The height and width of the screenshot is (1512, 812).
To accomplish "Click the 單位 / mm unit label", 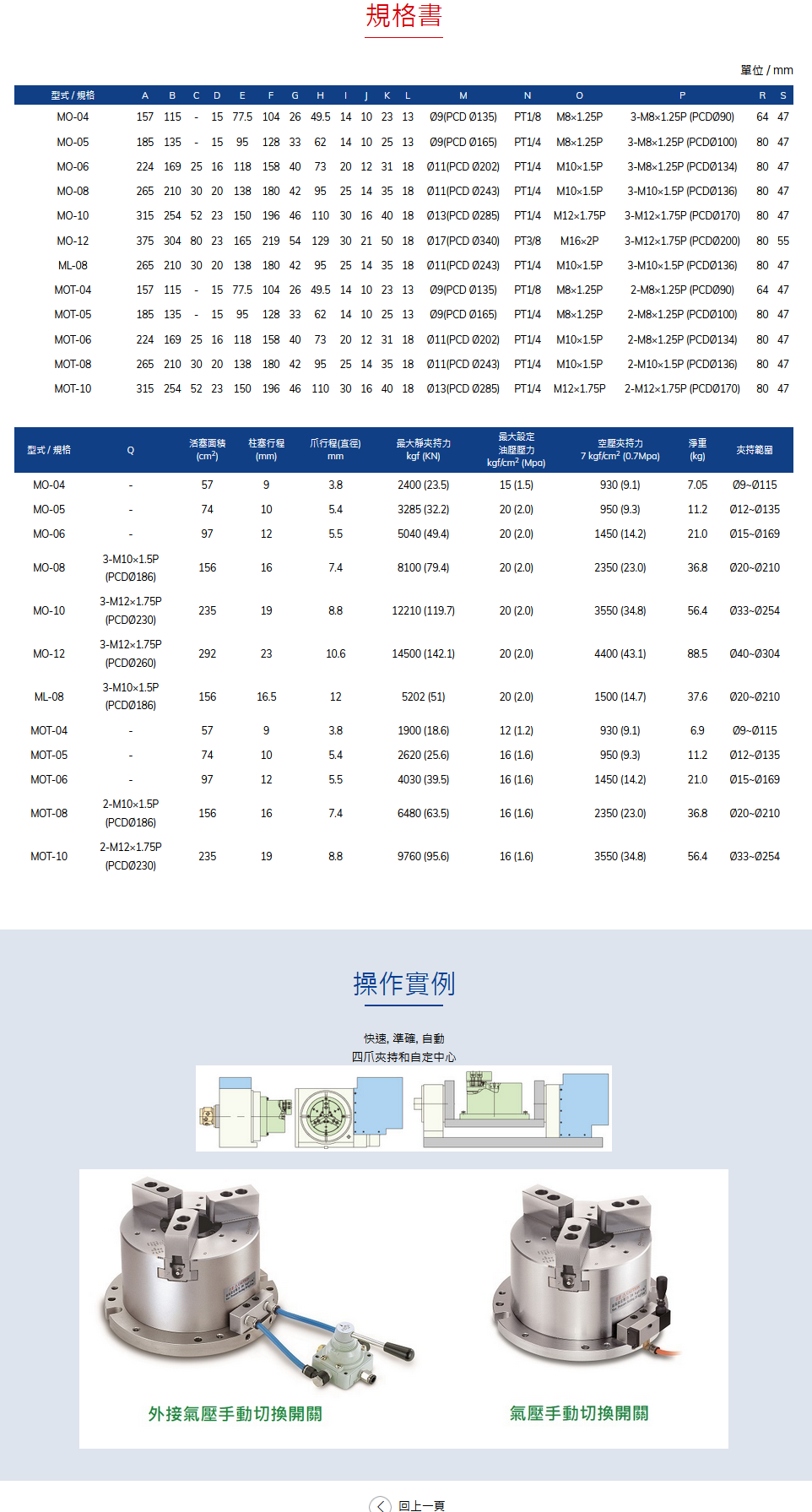I will (766, 70).
